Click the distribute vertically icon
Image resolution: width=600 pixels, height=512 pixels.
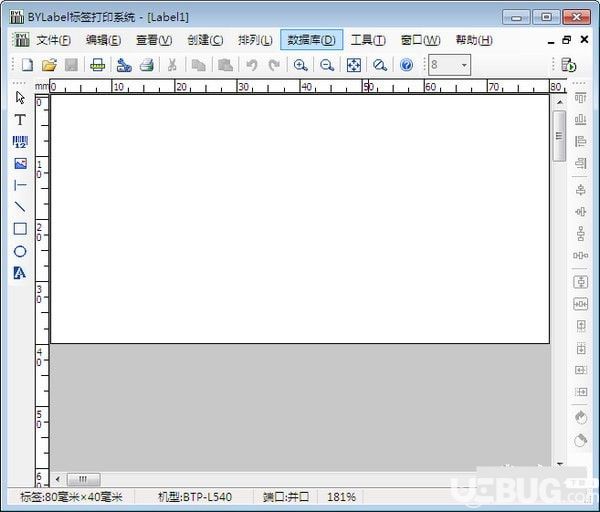[580, 233]
